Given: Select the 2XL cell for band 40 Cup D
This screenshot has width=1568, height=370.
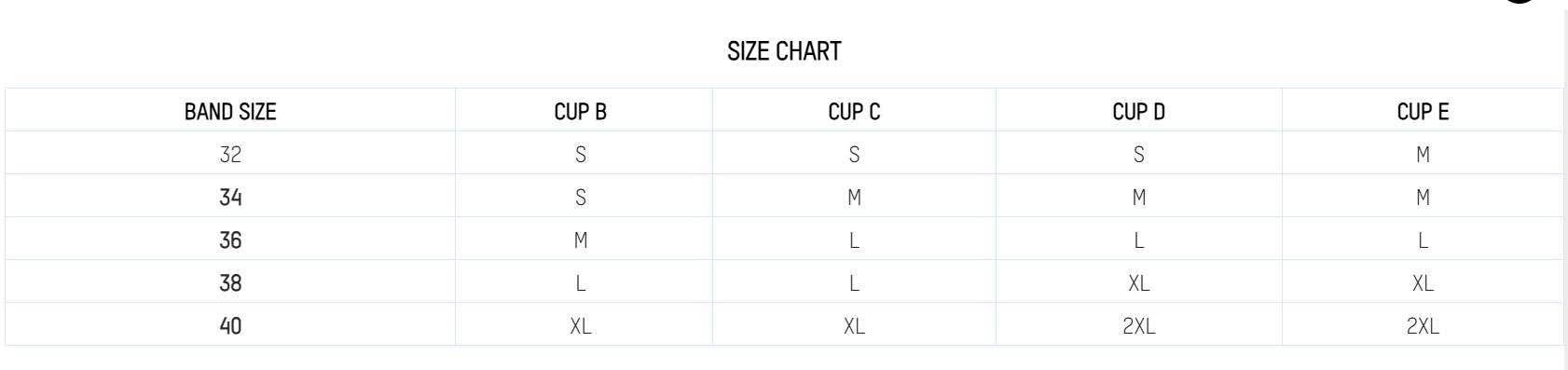Looking at the screenshot, I should pyautogui.click(x=1139, y=325).
